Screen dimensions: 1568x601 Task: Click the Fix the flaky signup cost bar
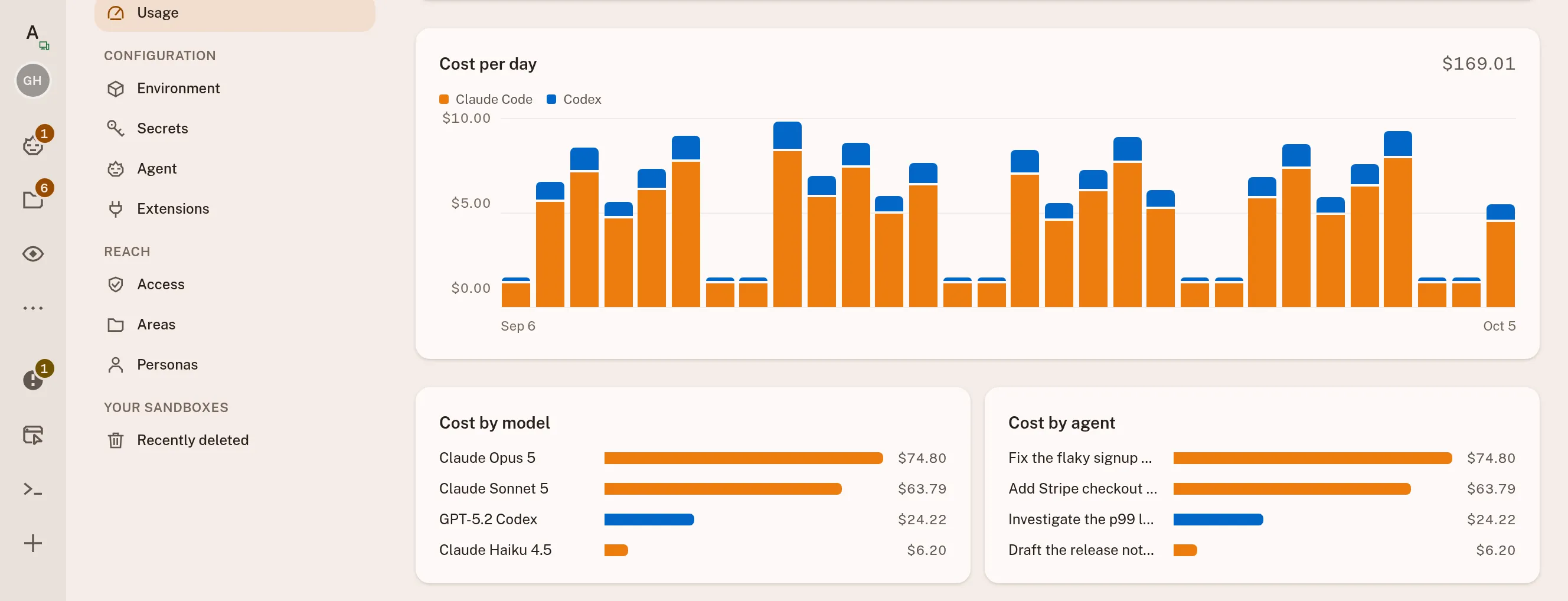click(1312, 458)
